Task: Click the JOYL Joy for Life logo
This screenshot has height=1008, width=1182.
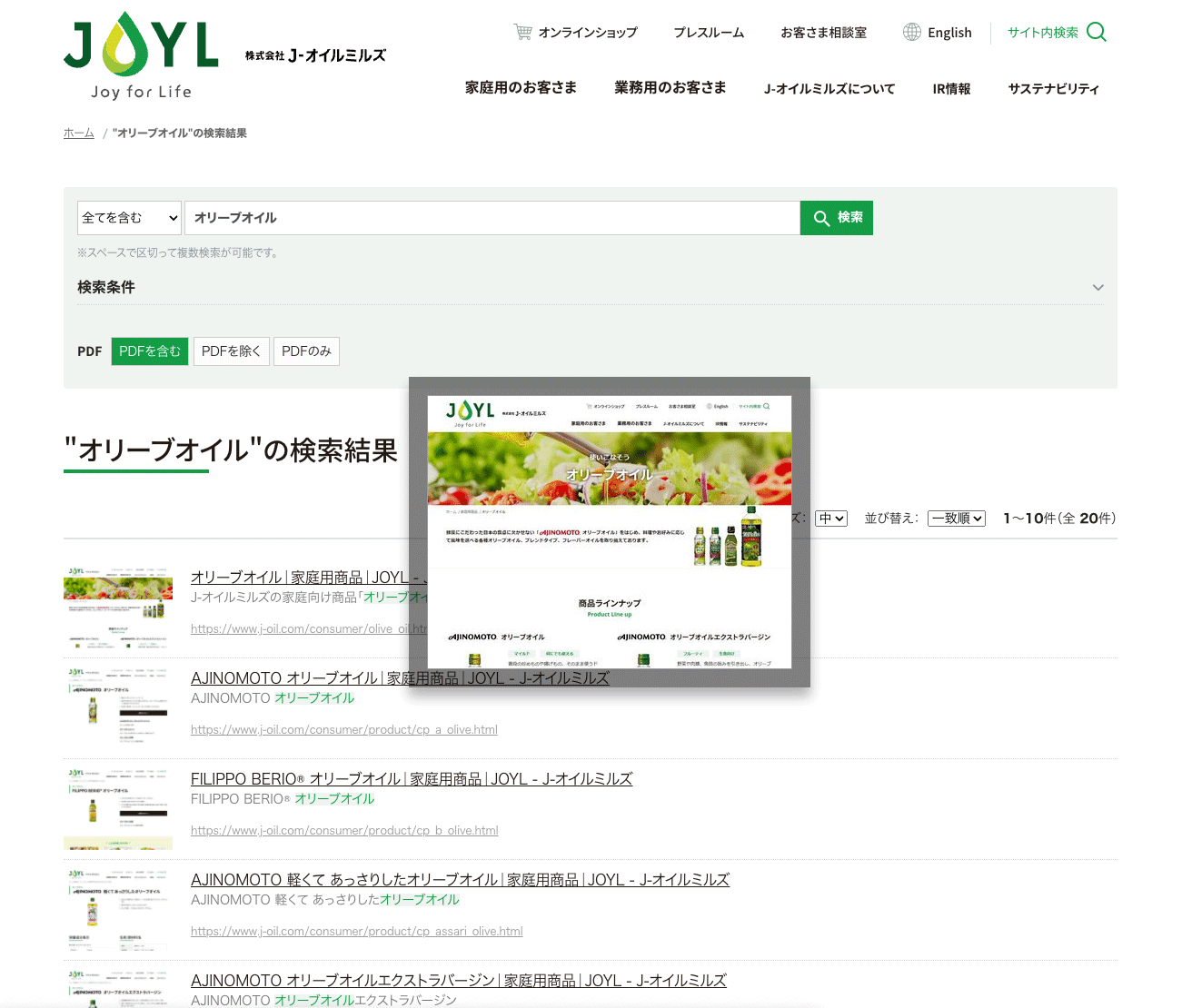Action: [141, 55]
